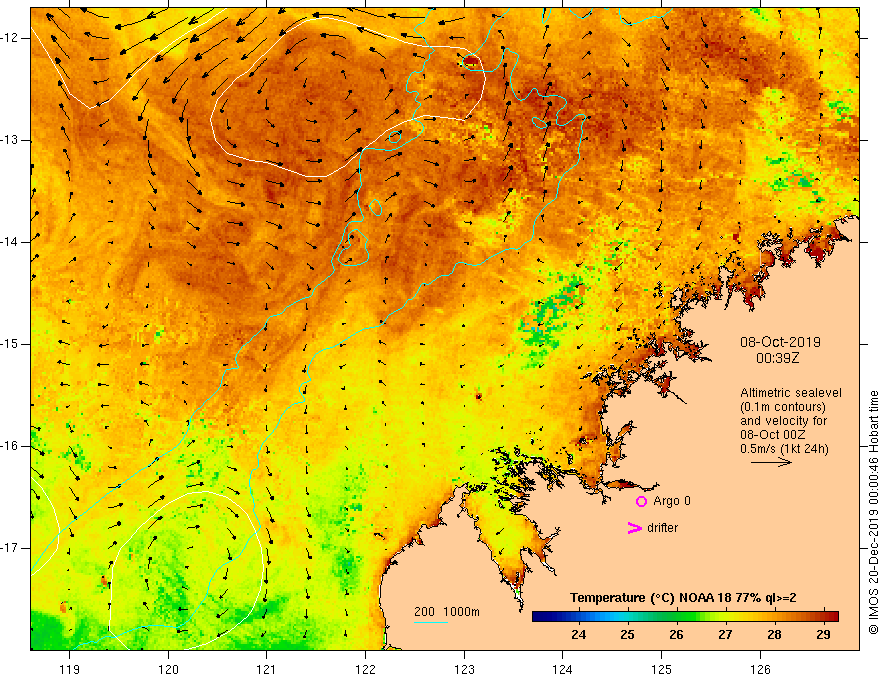
Task: Click the "0.5m/s (1kt 24h)" text
Action: point(784,449)
